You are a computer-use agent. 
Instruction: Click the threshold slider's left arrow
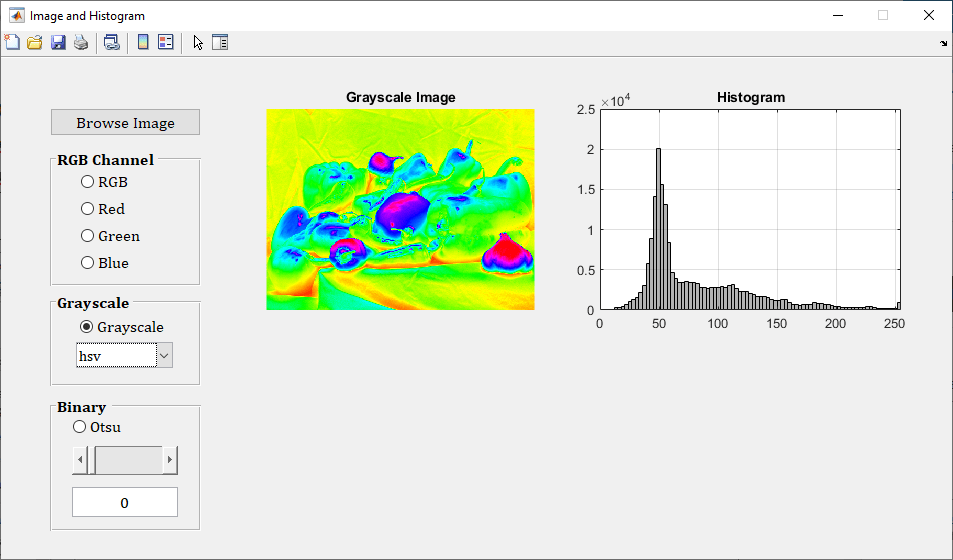point(80,461)
